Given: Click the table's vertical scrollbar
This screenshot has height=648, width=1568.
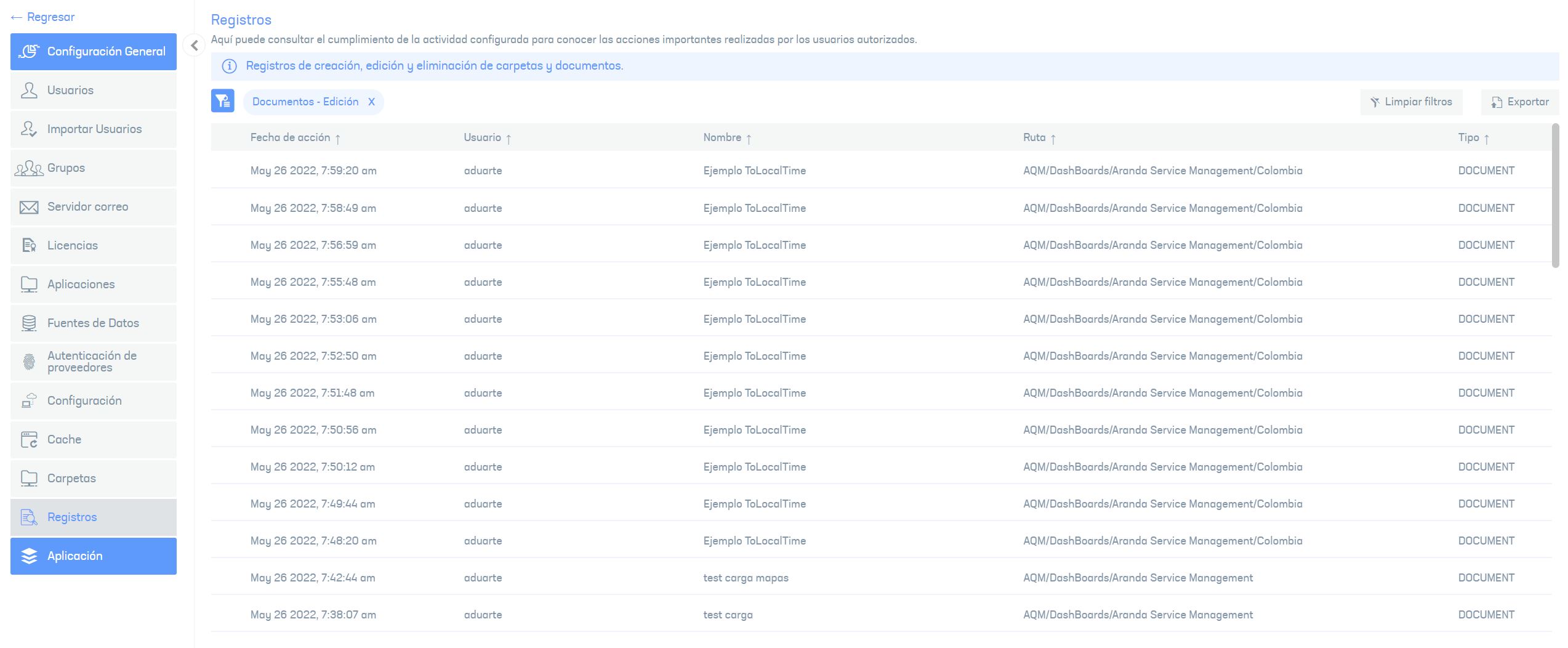Looking at the screenshot, I should pyautogui.click(x=1556, y=196).
